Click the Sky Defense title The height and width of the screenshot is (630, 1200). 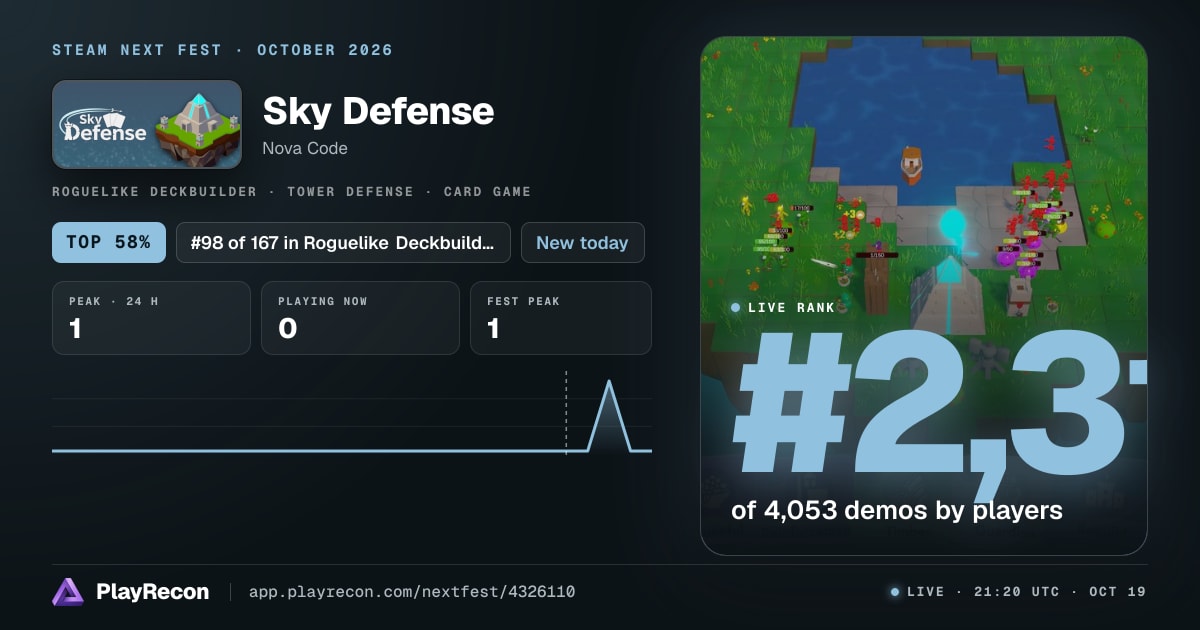click(378, 111)
